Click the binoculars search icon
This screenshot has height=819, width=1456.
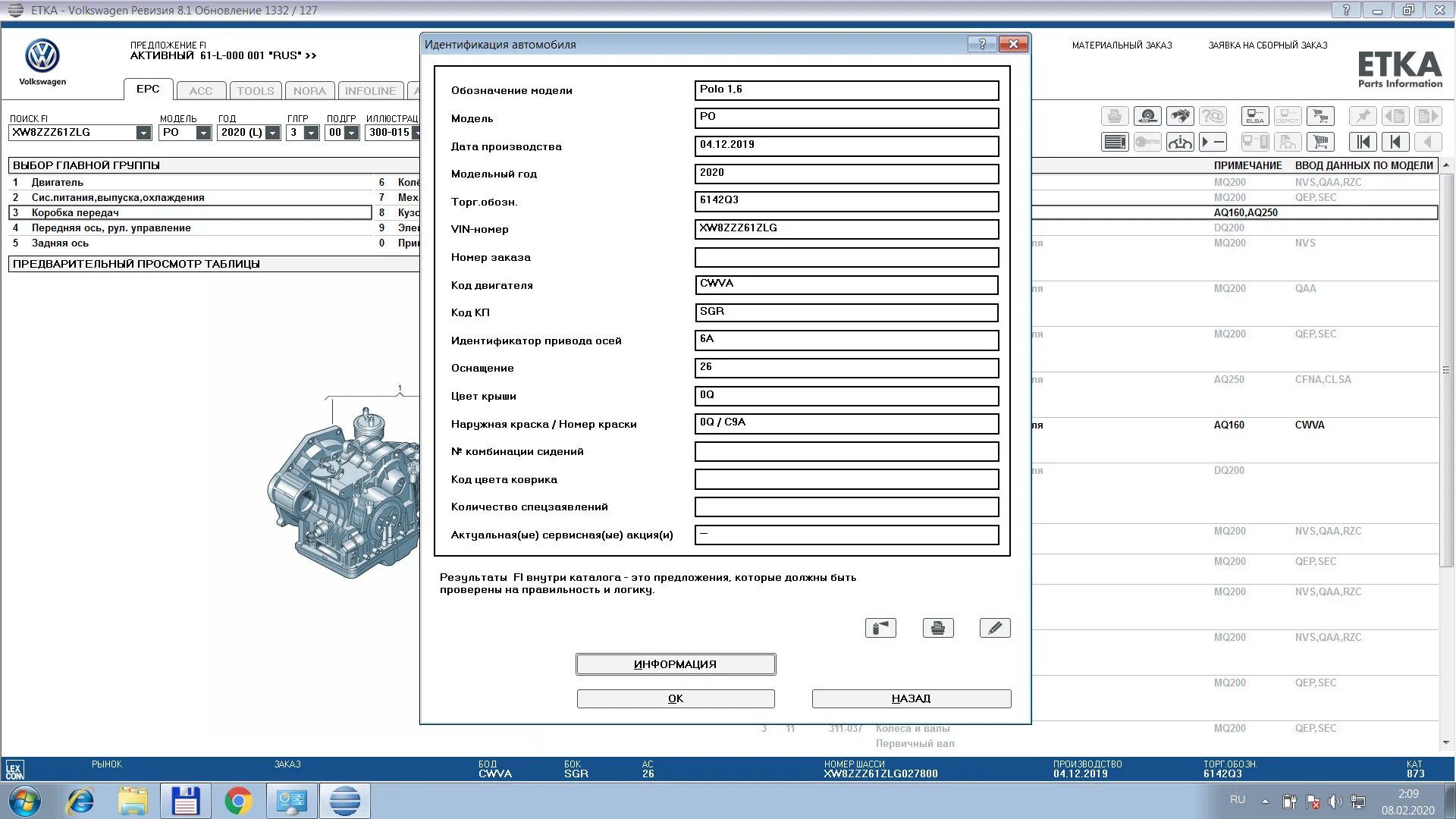1180,116
